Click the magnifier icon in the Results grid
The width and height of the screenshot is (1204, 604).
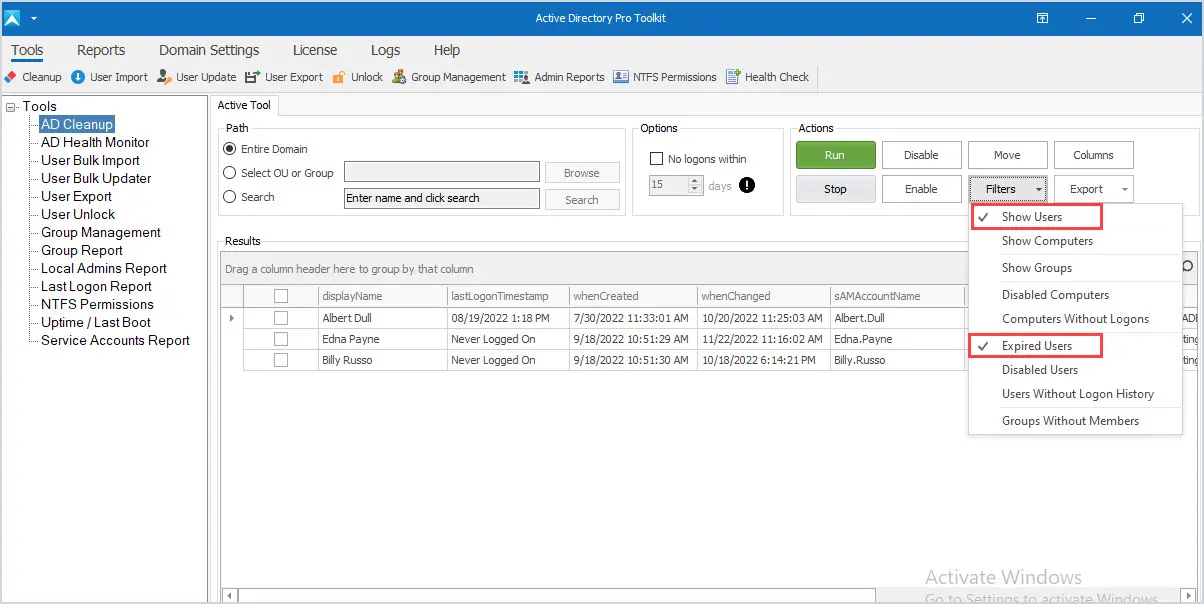point(1187,267)
